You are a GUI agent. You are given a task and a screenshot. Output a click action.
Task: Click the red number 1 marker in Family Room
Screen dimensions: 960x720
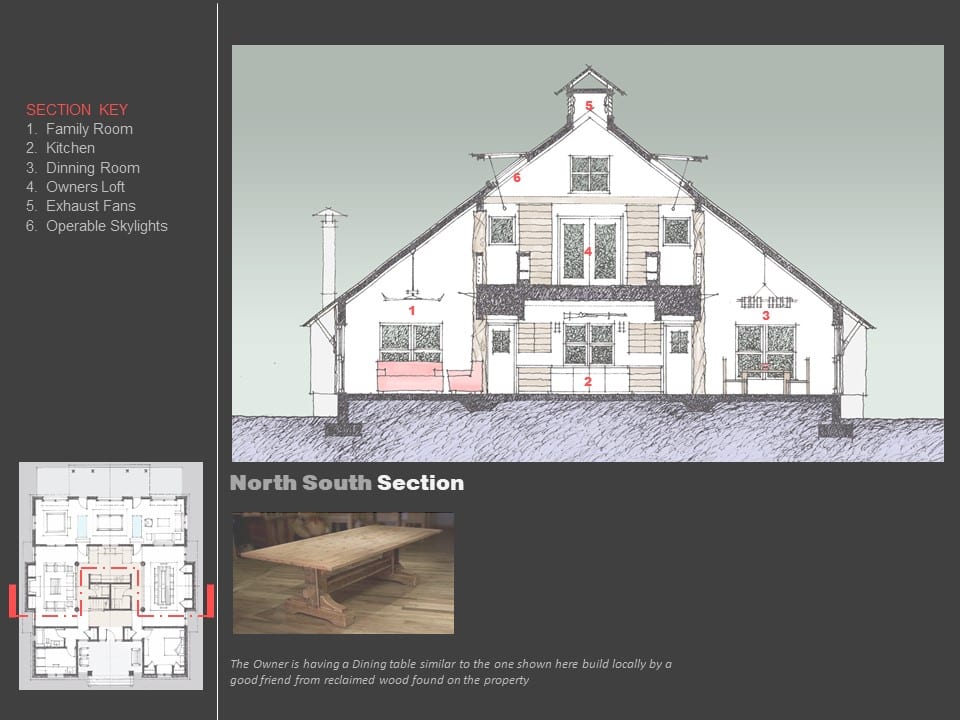(x=412, y=310)
